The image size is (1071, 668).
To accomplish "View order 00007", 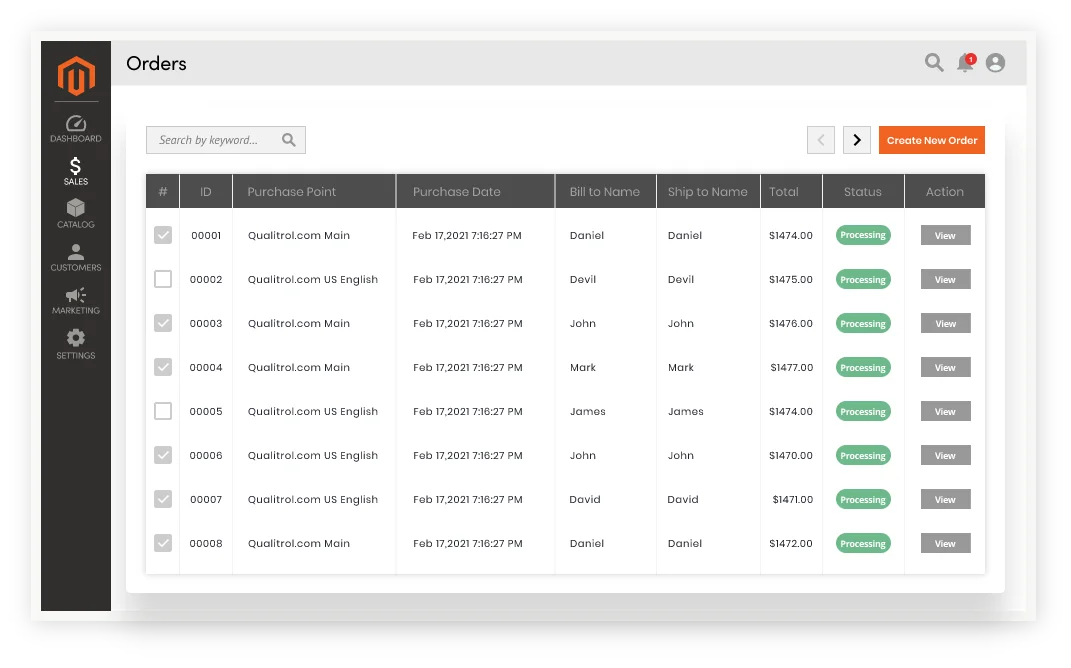I will [945, 499].
